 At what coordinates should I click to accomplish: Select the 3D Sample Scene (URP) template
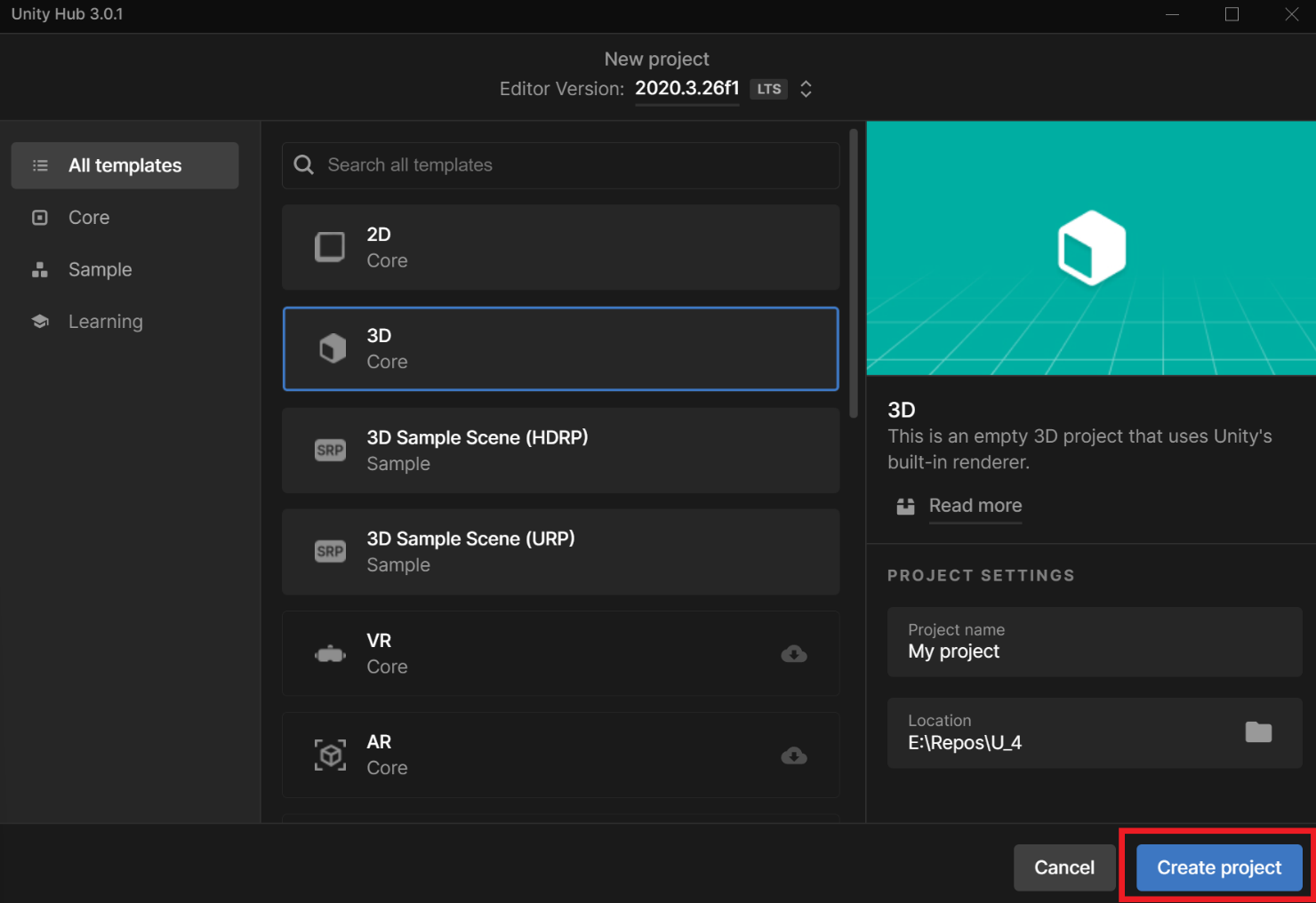click(x=561, y=552)
